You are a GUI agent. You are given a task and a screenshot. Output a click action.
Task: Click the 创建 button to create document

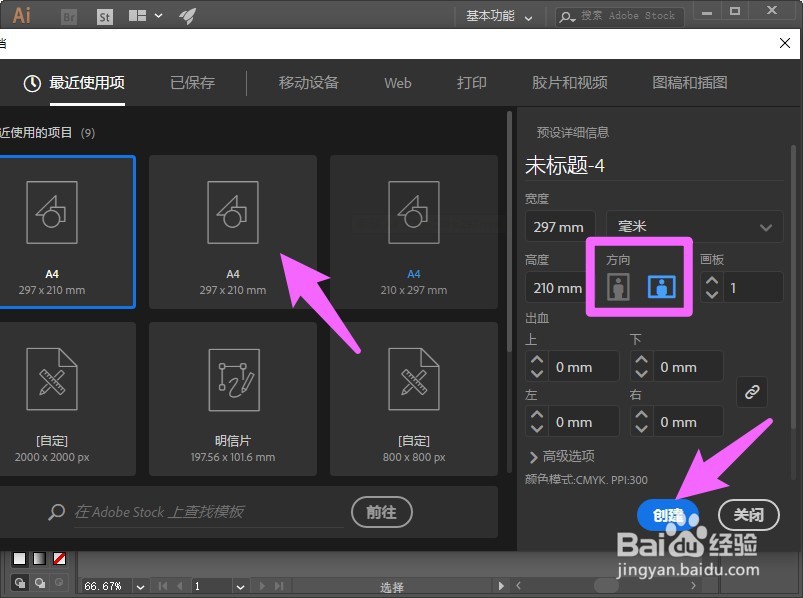pos(668,515)
